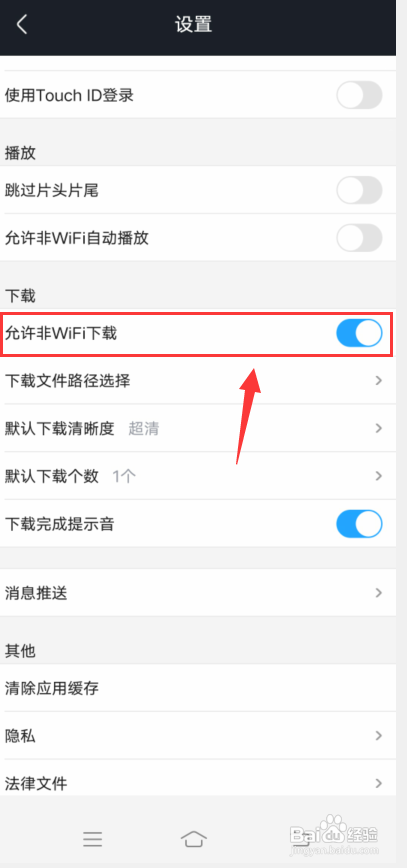Tap the back arrow in header
This screenshot has height=868, width=407.
pos(22,25)
